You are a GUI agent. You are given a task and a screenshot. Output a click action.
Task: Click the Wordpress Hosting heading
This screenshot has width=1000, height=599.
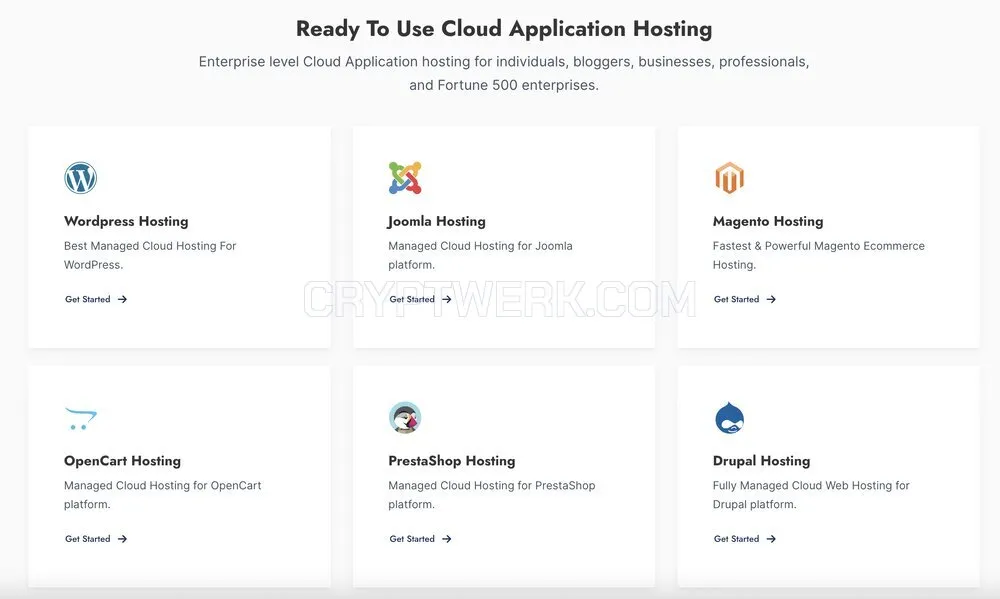click(126, 221)
